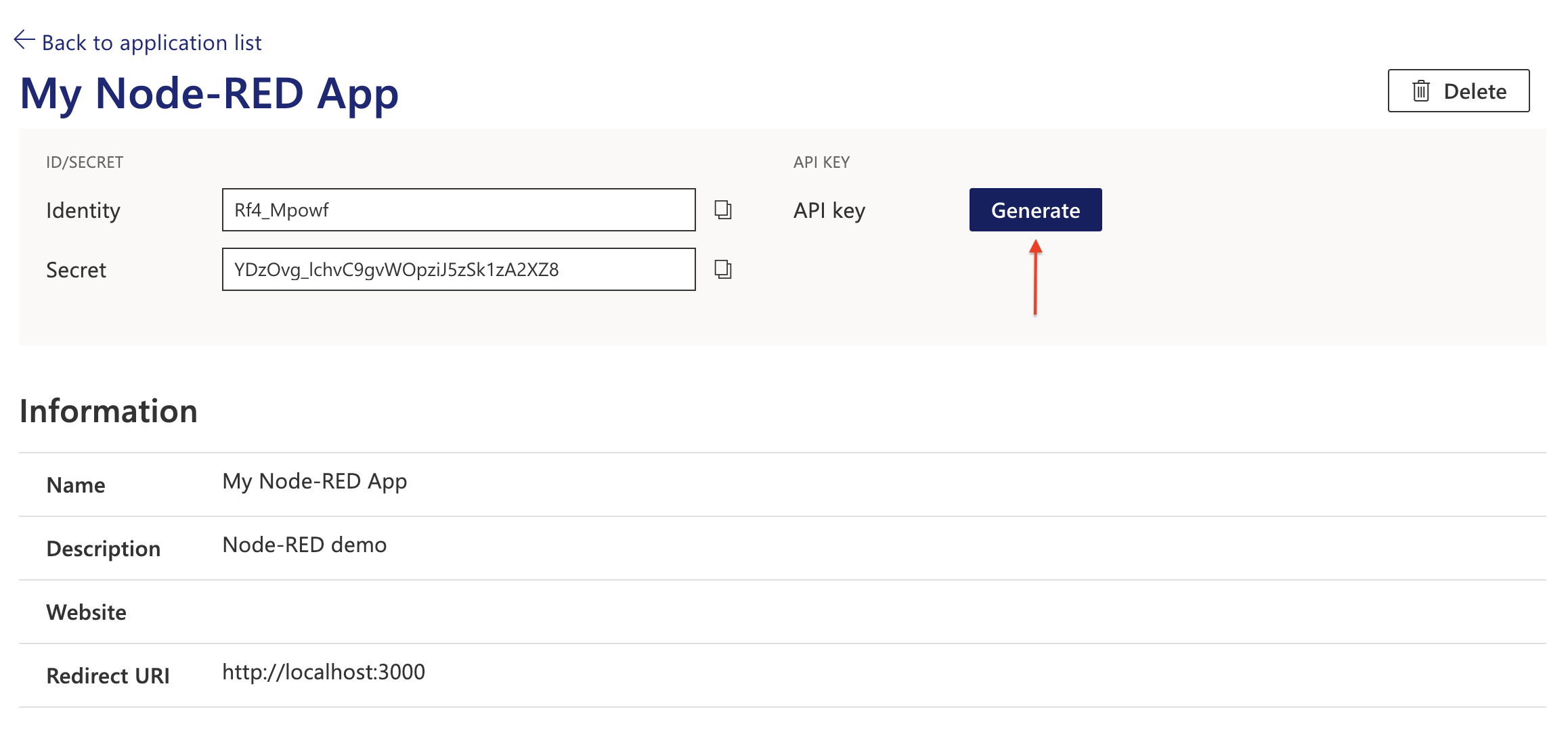Click the Secret field label
1568x747 pixels.
(x=76, y=270)
